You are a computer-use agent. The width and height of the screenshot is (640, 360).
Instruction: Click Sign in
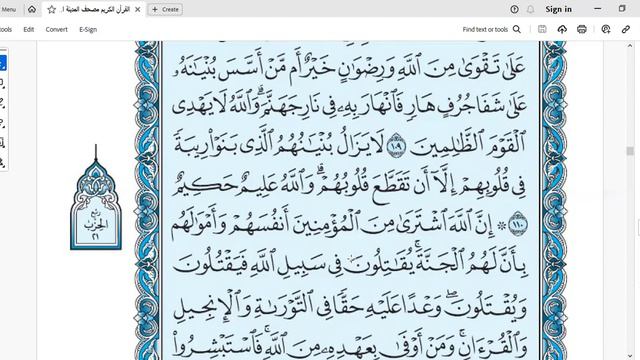[x=558, y=9]
